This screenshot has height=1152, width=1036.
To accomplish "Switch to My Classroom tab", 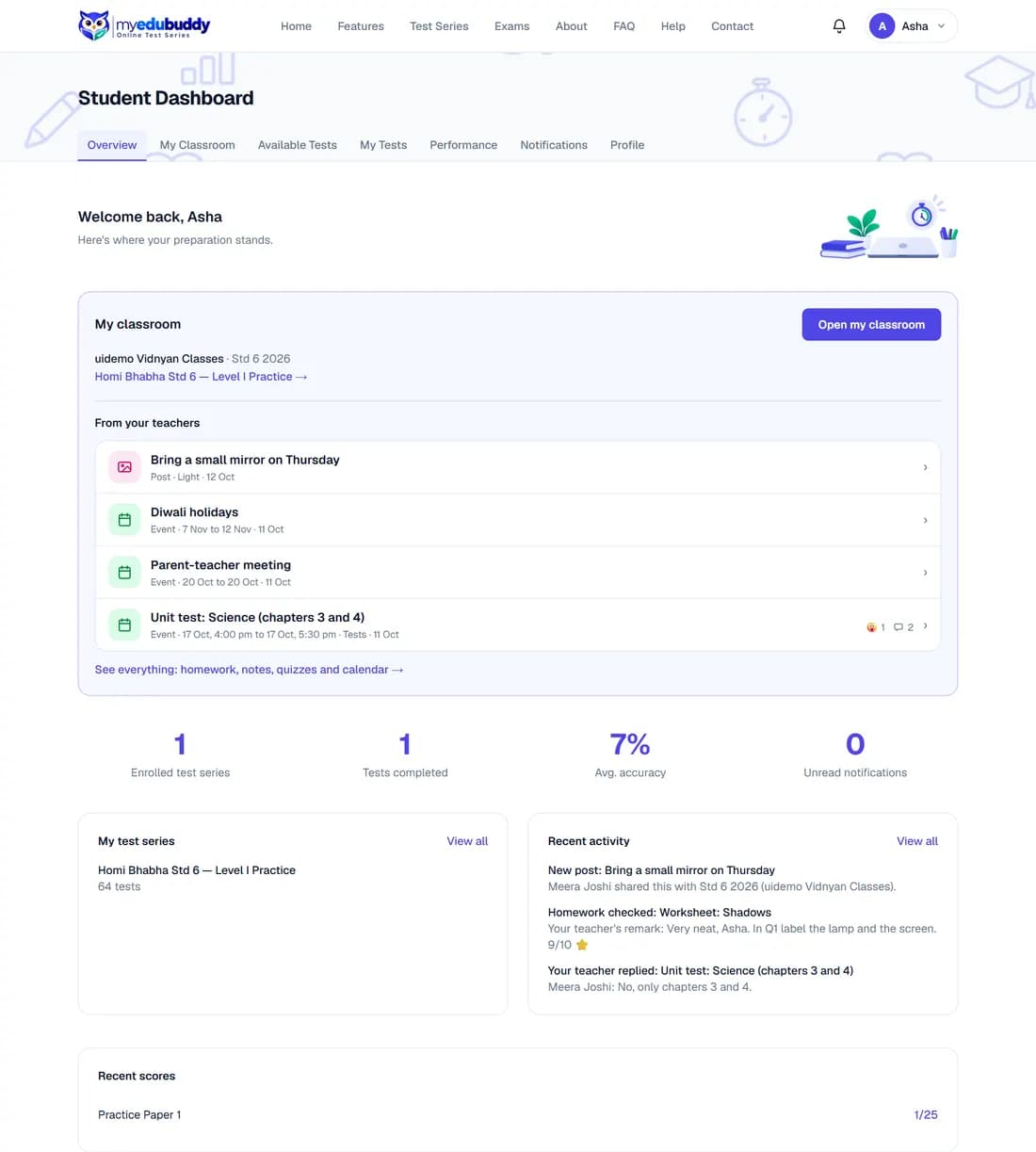I will point(197,145).
